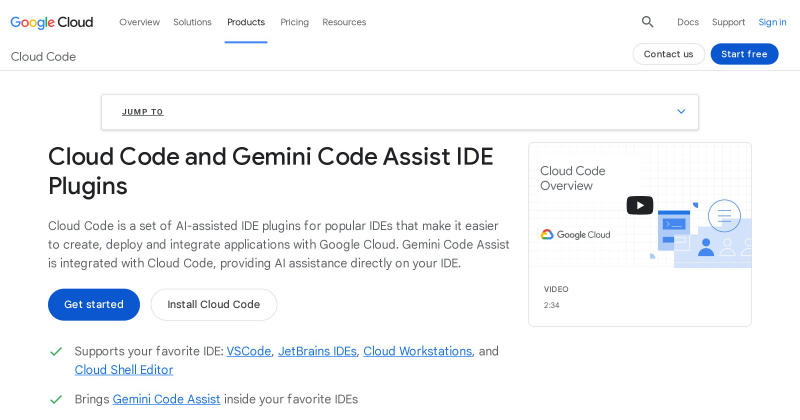
Task: Play the Cloud Code Overview video
Action: pyautogui.click(x=640, y=205)
